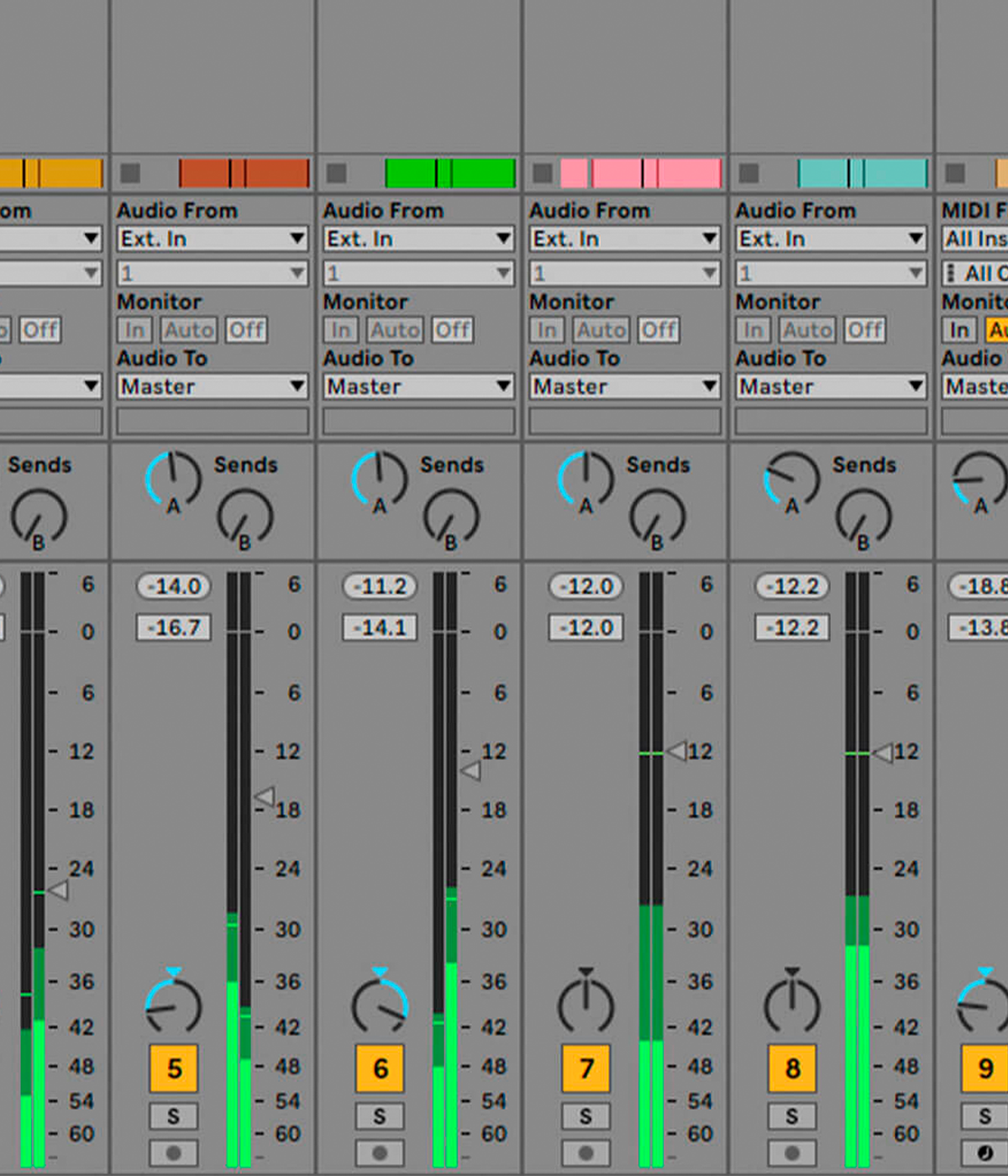Click the Send A knob on track 6
This screenshot has width=1008, height=1176.
(379, 480)
